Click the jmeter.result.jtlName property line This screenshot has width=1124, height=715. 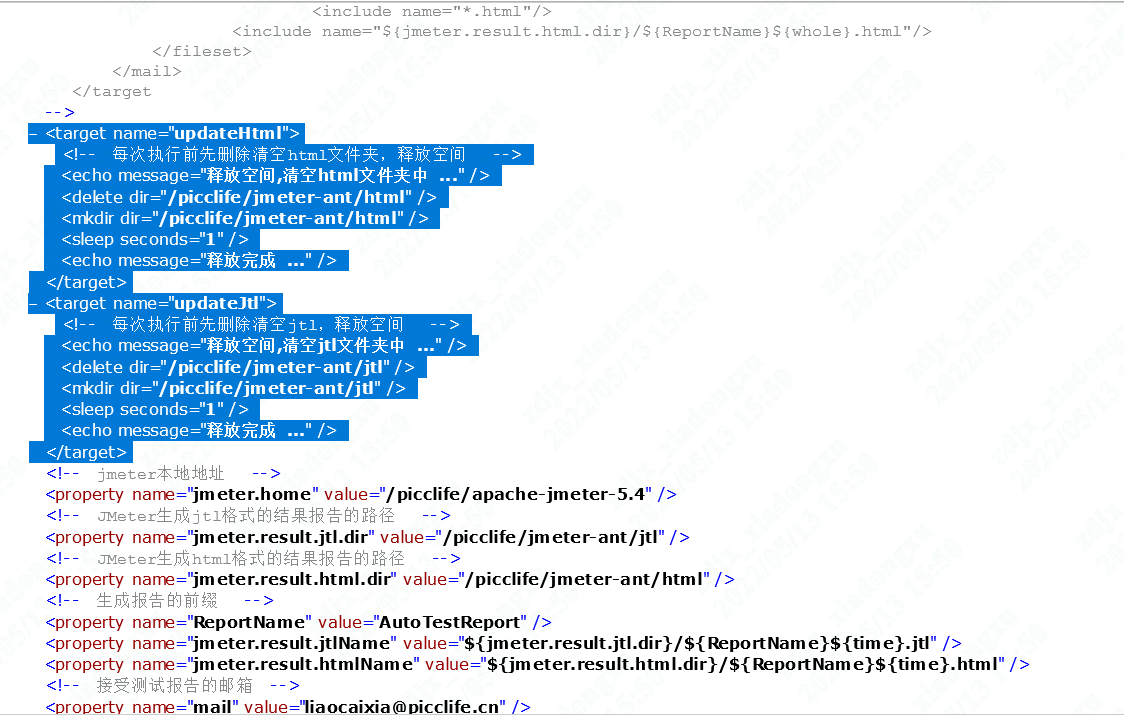click(x=503, y=643)
